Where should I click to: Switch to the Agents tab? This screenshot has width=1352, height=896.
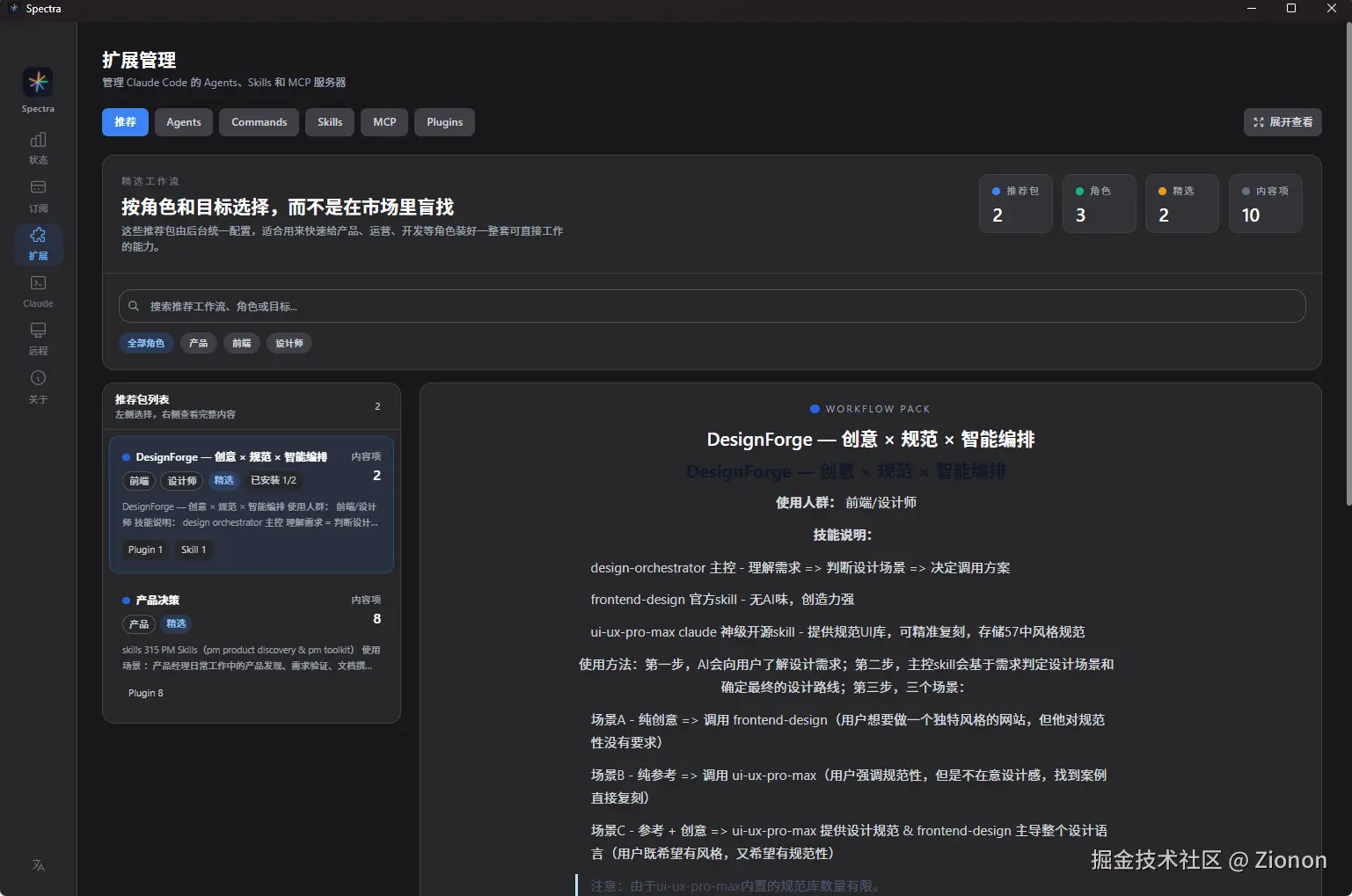pyautogui.click(x=184, y=122)
